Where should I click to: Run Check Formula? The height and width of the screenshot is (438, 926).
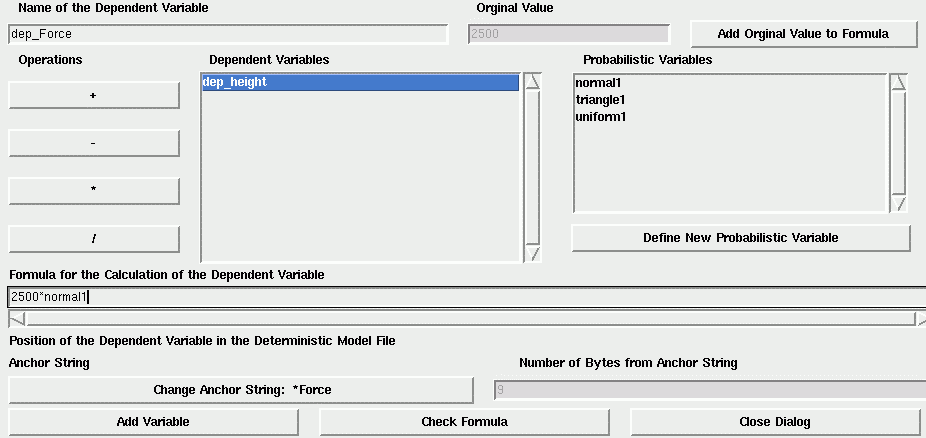coord(464,421)
